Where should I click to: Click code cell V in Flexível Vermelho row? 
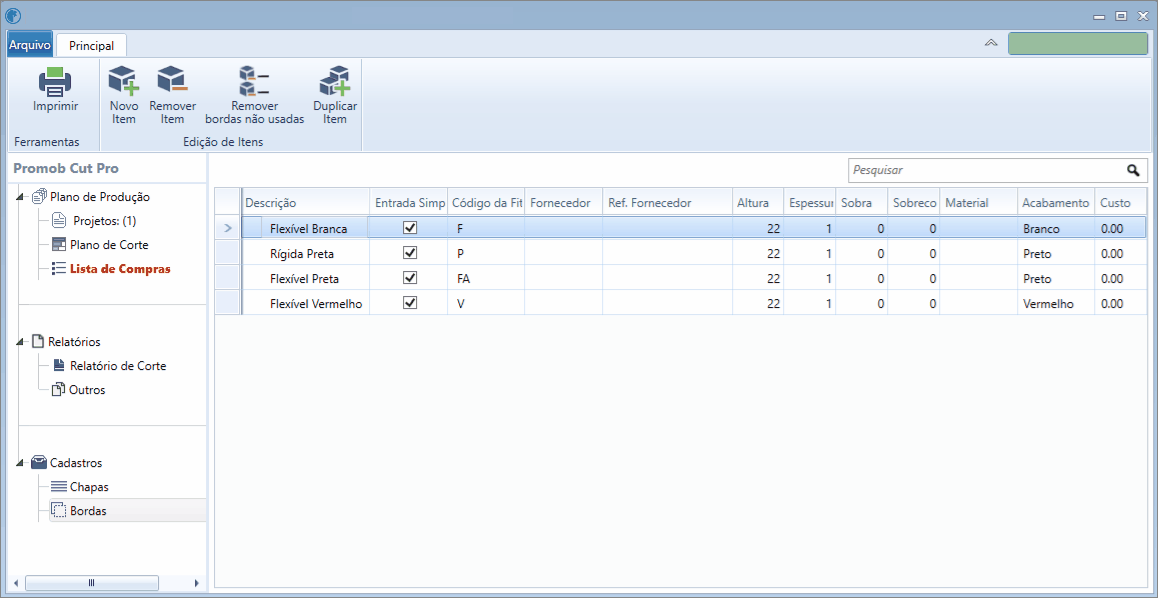tap(486, 303)
